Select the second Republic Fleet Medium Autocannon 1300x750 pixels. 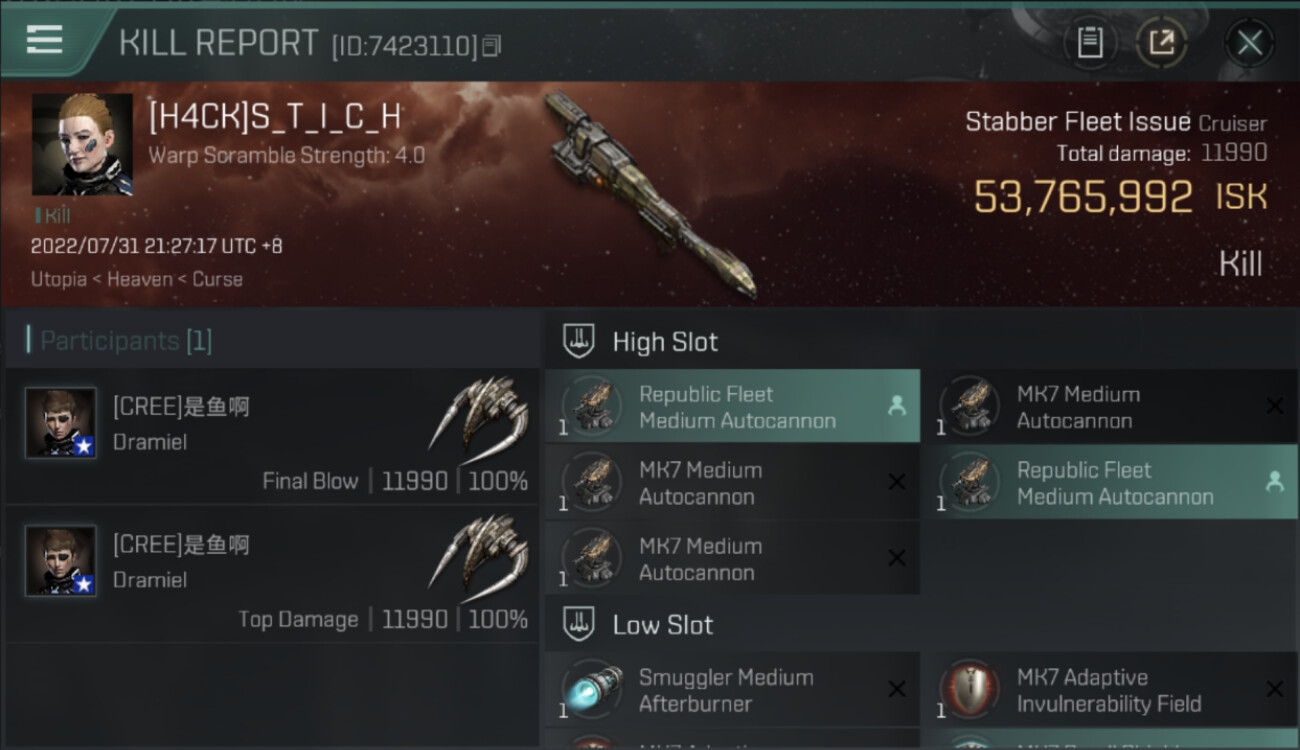point(1111,482)
